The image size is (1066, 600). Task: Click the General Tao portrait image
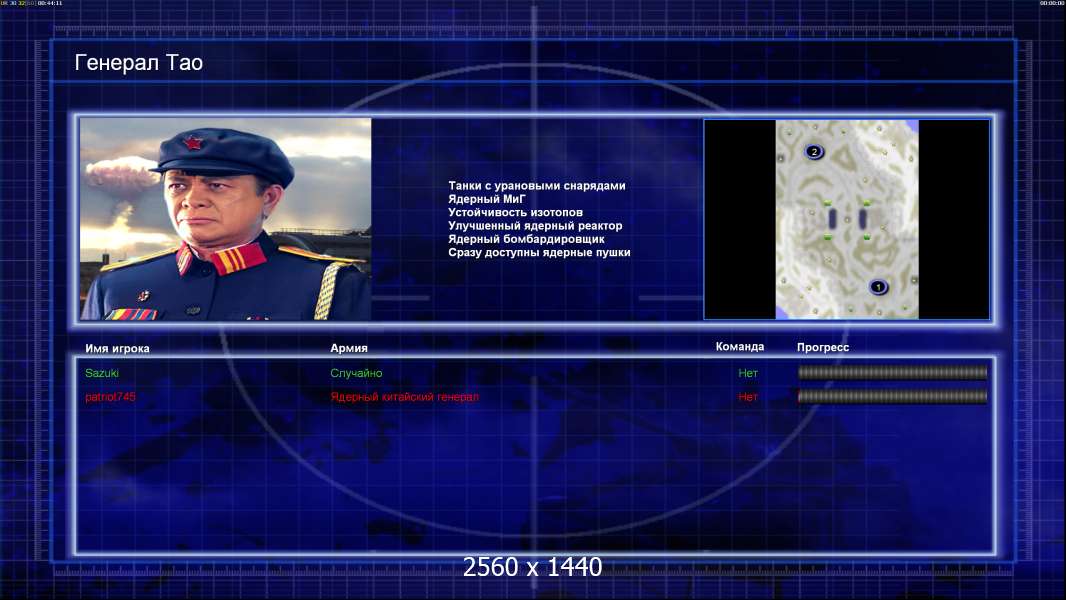226,219
